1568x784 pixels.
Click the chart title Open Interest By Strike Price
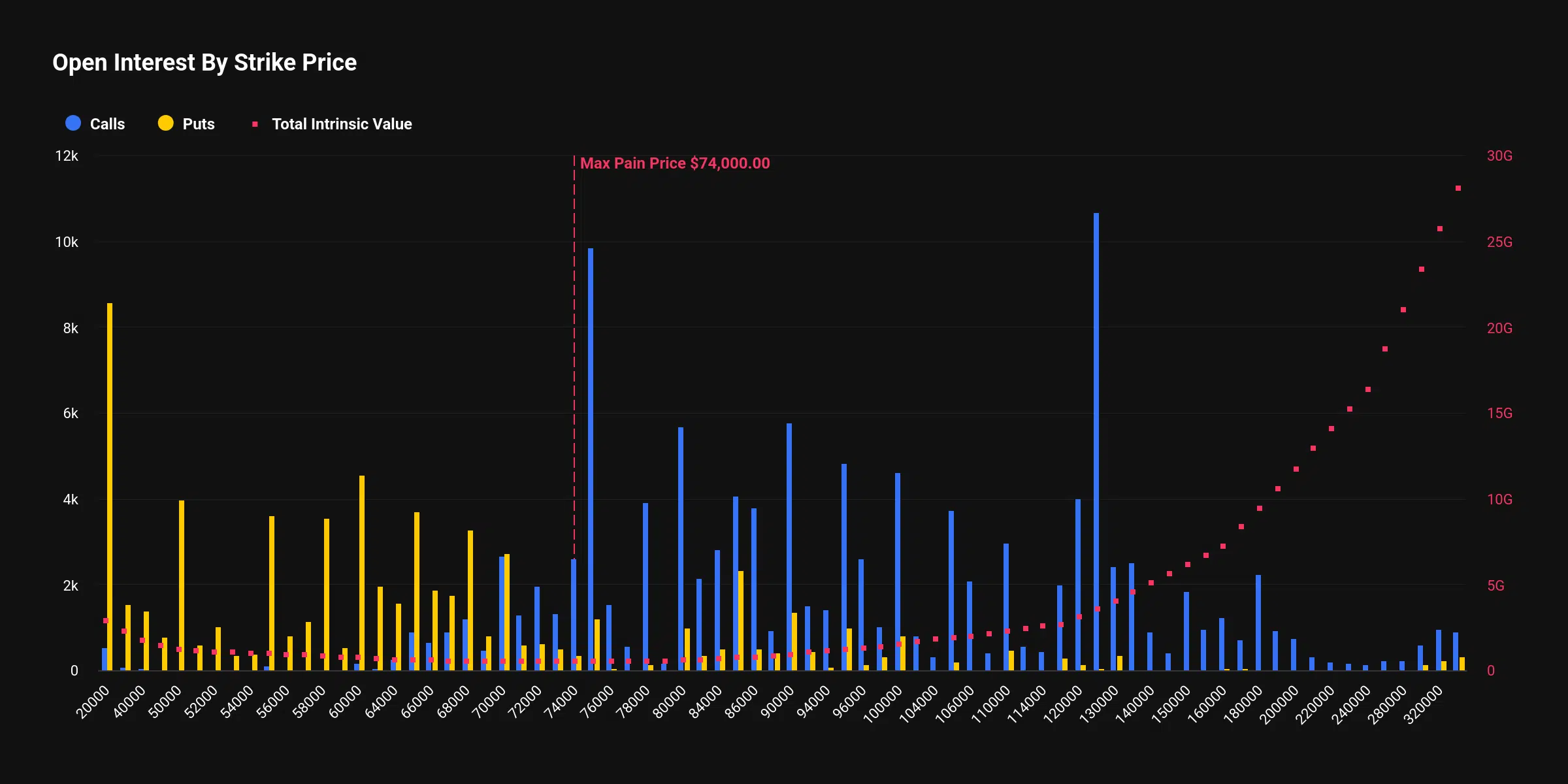point(204,62)
